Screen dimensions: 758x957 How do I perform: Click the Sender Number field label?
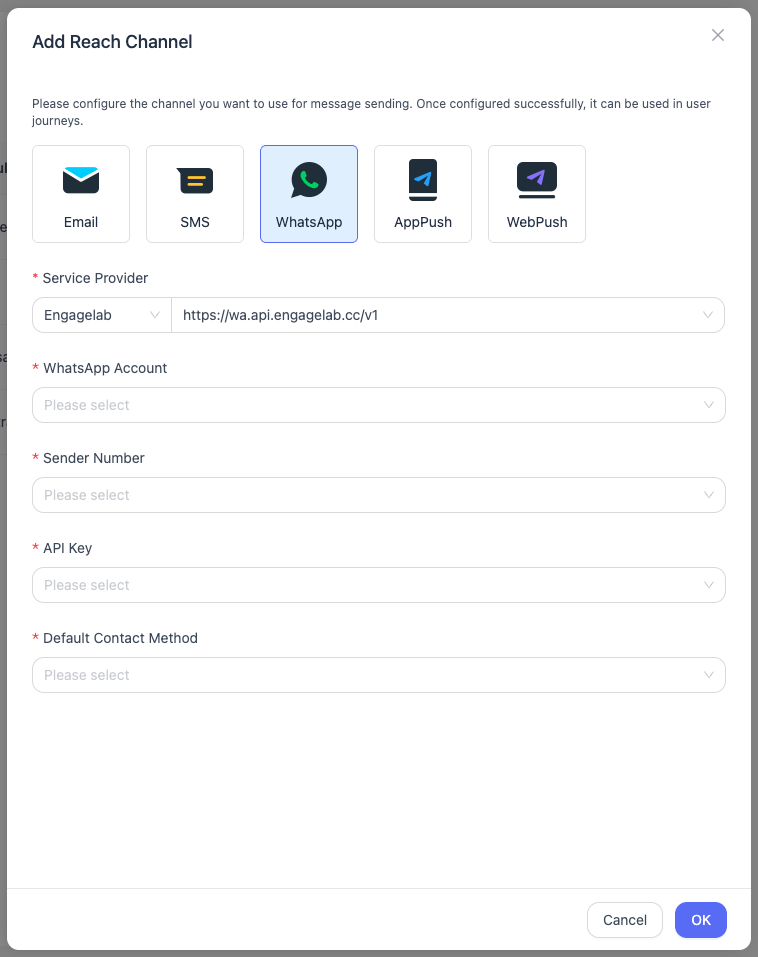coord(93,458)
